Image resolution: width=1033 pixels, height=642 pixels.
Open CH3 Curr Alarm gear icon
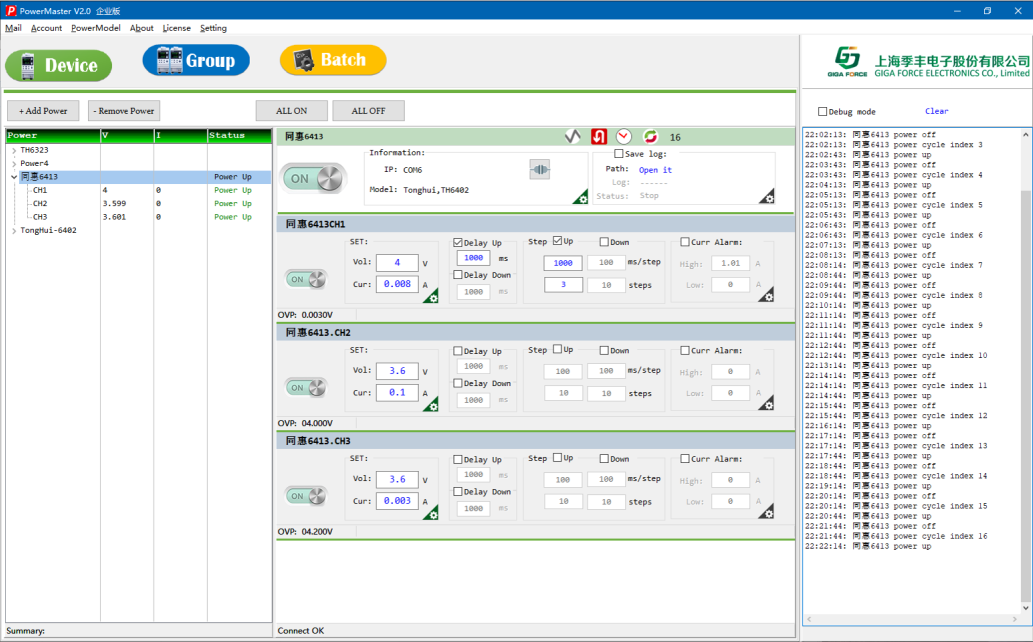click(766, 511)
